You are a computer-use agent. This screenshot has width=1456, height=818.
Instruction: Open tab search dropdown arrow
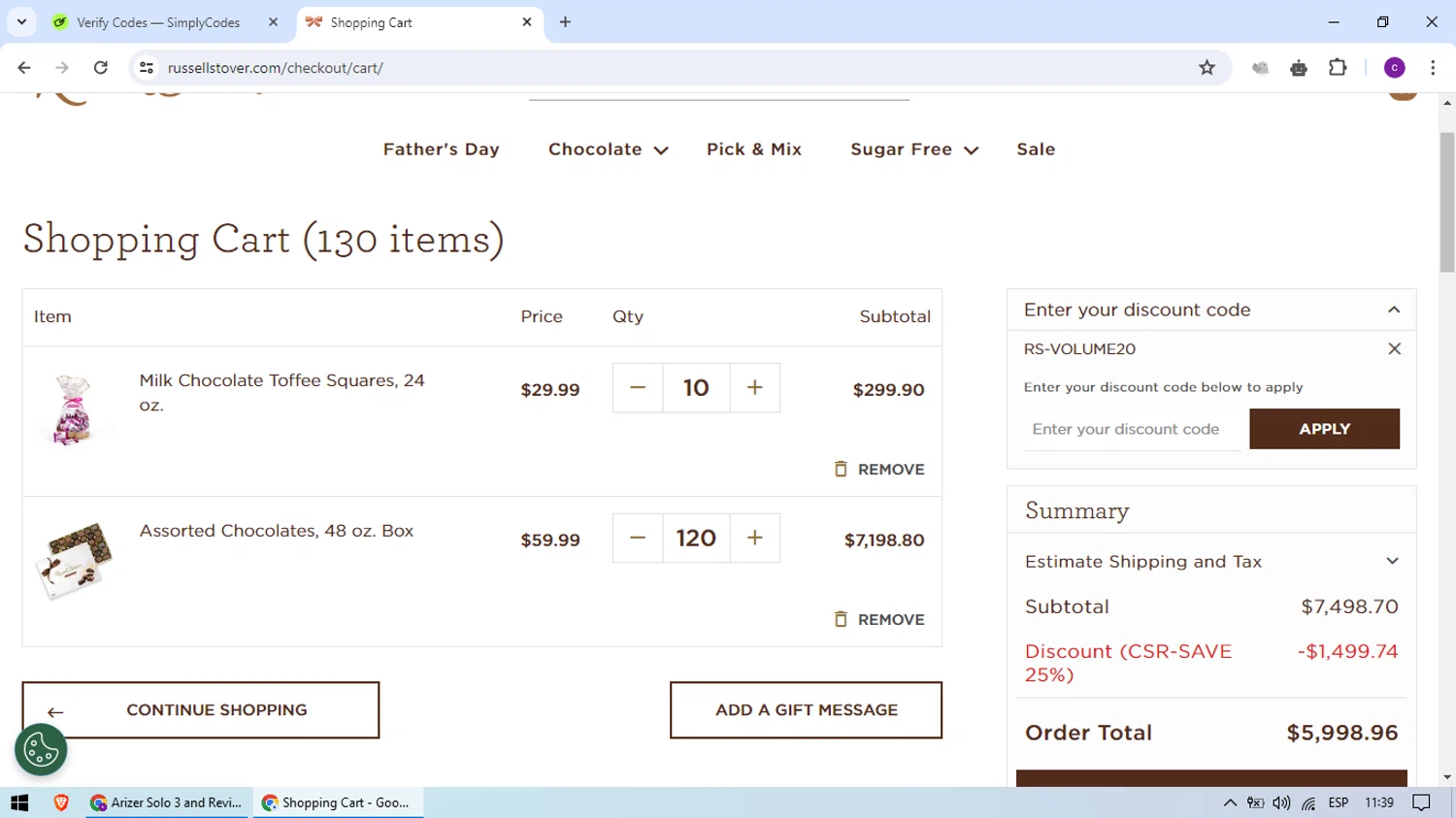coord(21,22)
